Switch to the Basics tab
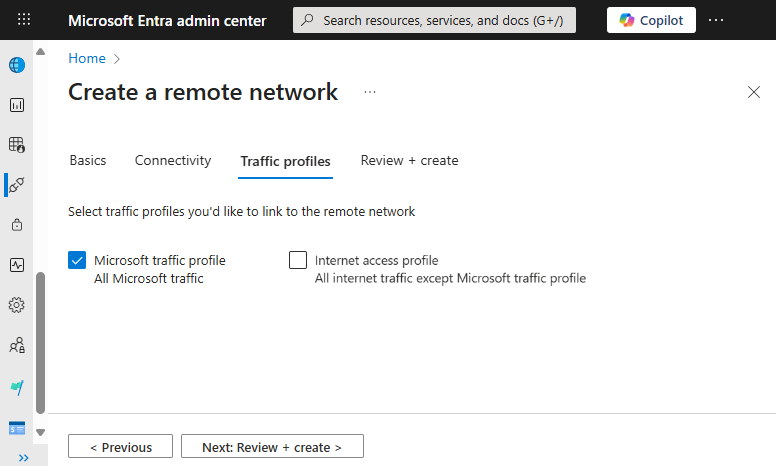Image resolution: width=776 pixels, height=466 pixels. (x=88, y=160)
